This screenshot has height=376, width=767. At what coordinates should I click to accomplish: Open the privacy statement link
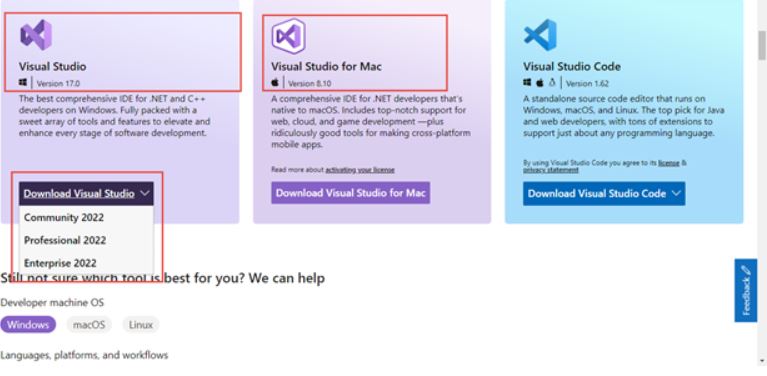551,170
